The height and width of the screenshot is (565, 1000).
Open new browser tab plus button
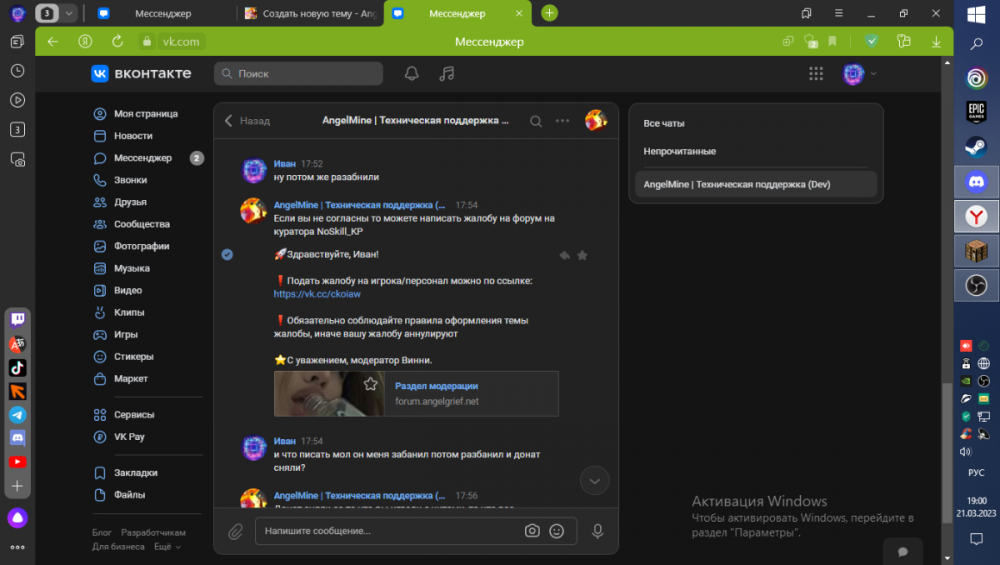coord(549,13)
